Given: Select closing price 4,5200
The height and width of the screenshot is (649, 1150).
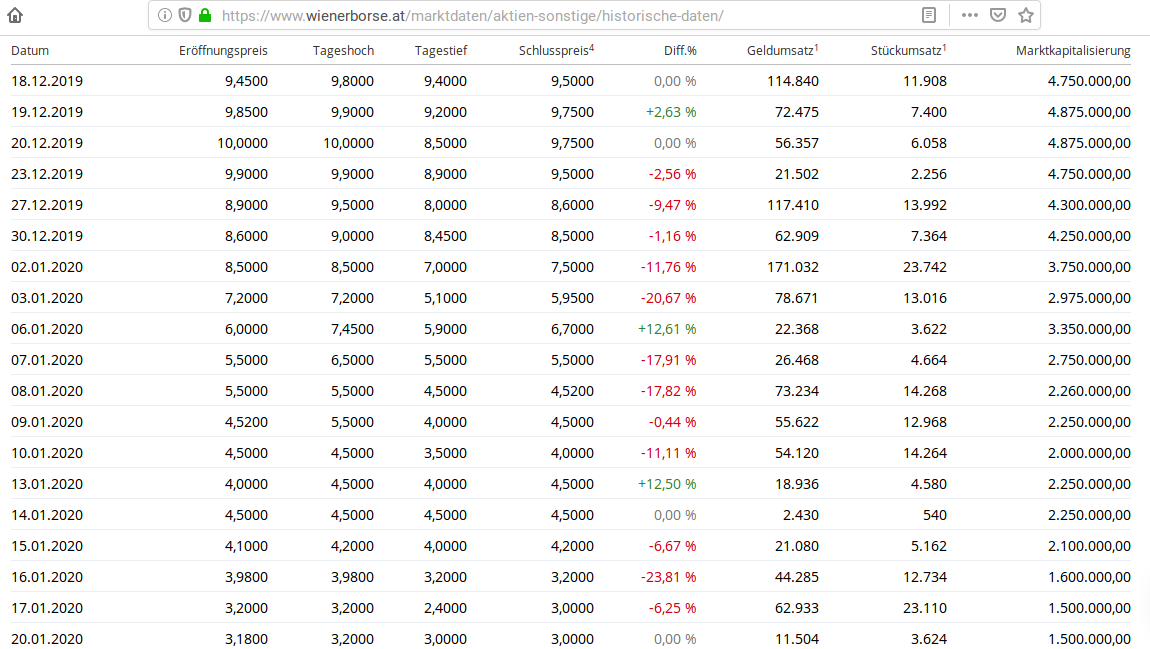Looking at the screenshot, I should point(572,391).
